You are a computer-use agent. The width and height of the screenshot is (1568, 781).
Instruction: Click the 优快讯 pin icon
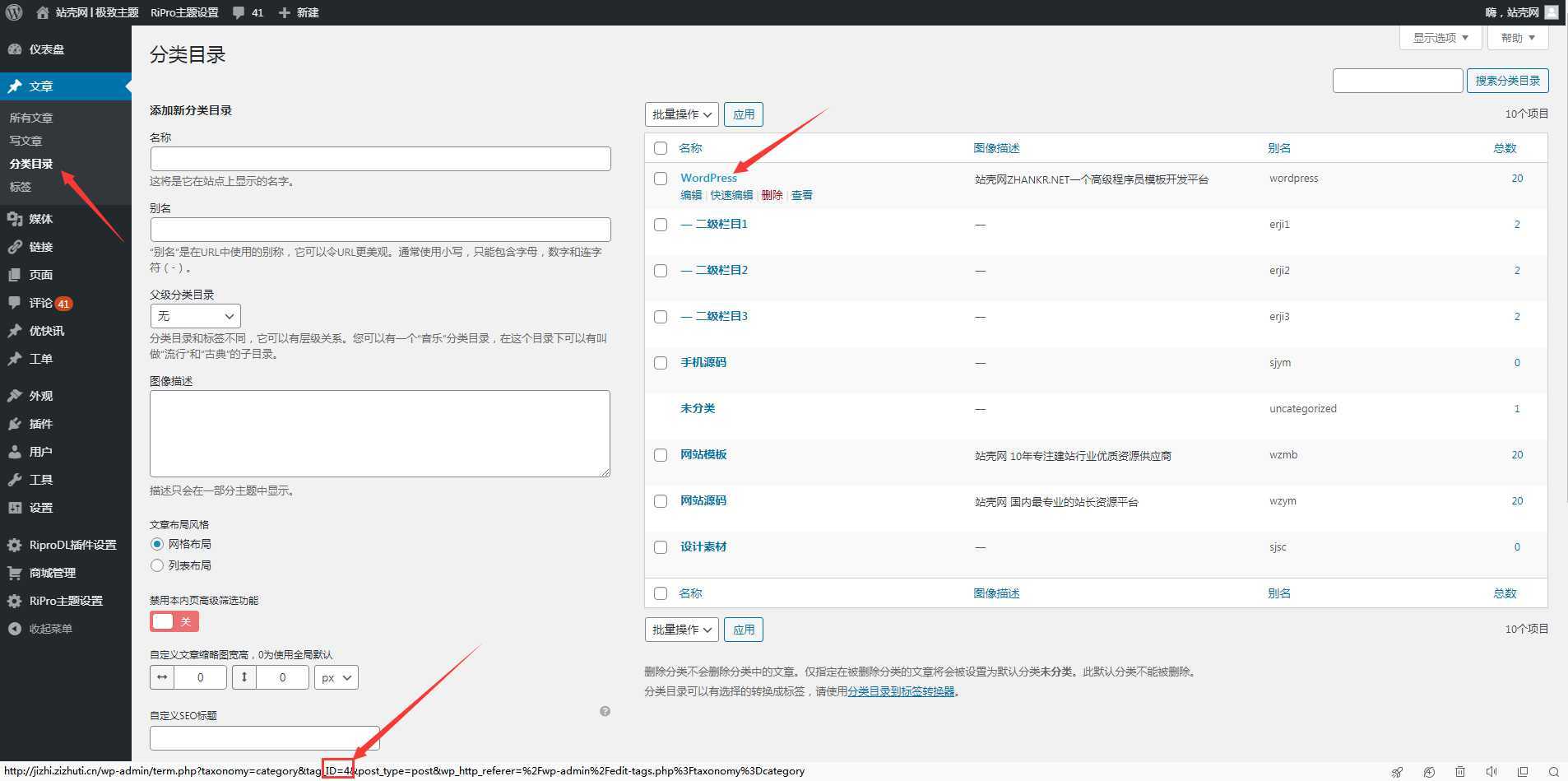(15, 331)
